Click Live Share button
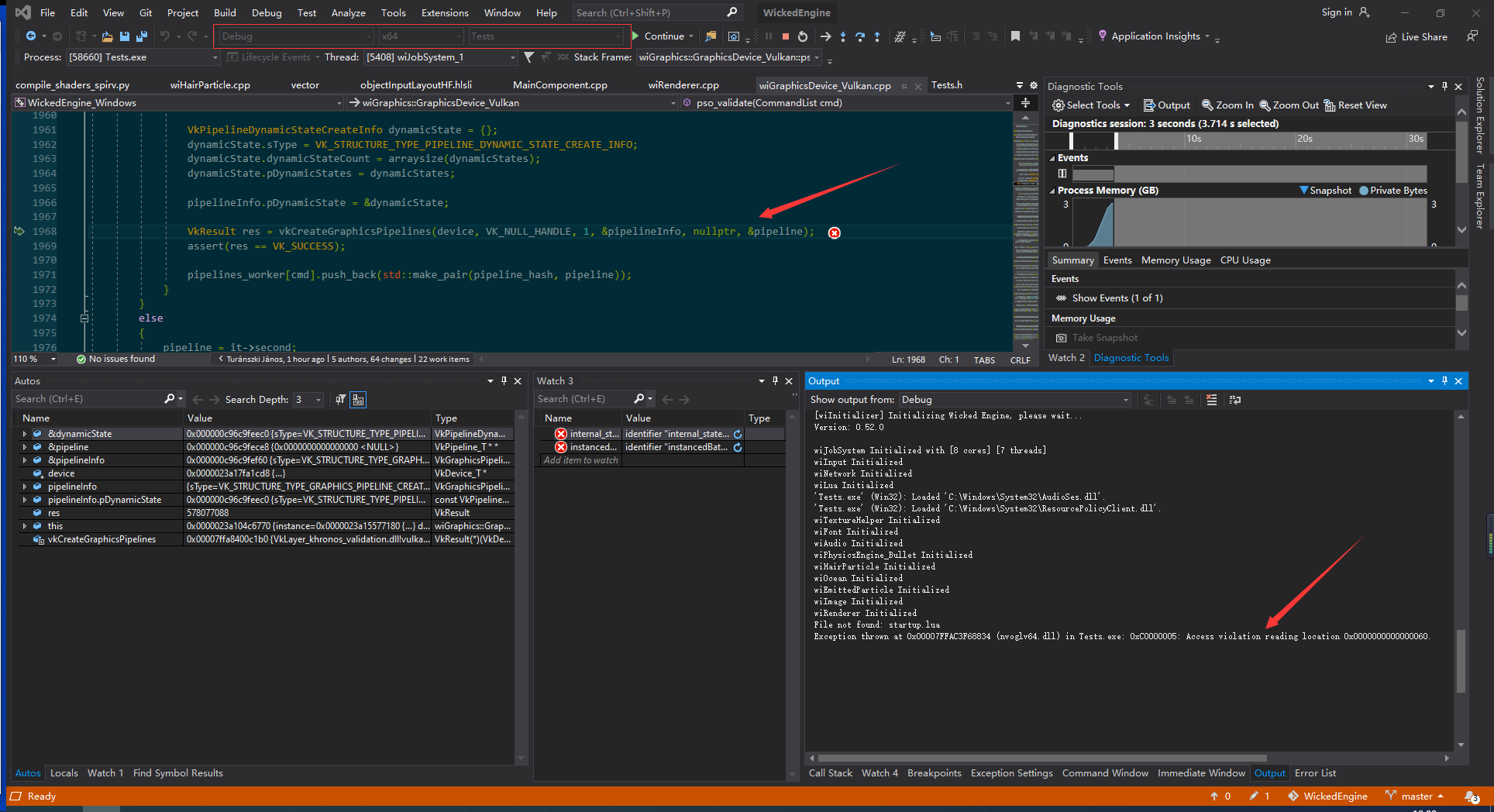Viewport: 1494px width, 812px height. (1417, 37)
